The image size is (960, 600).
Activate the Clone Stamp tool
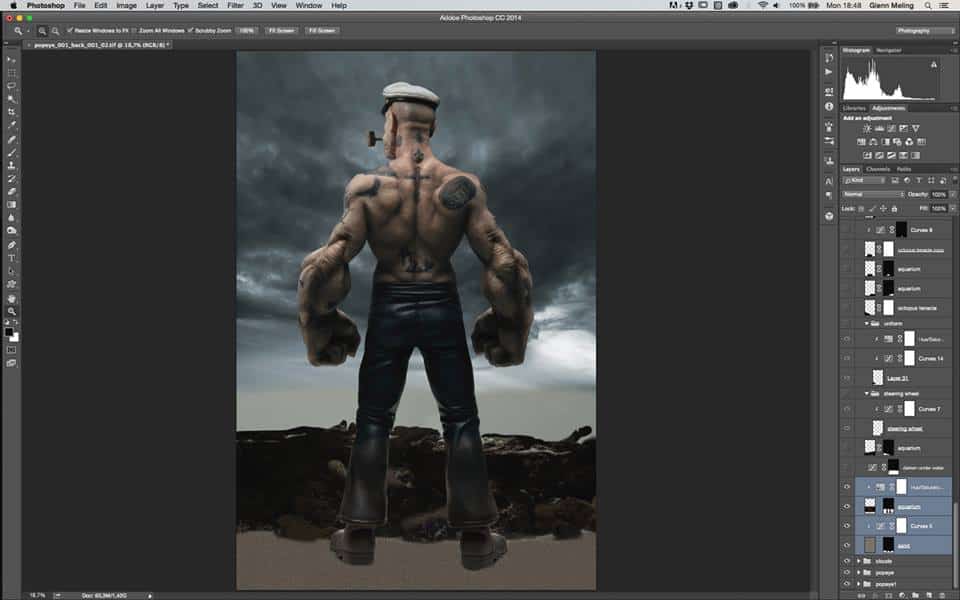click(x=12, y=165)
